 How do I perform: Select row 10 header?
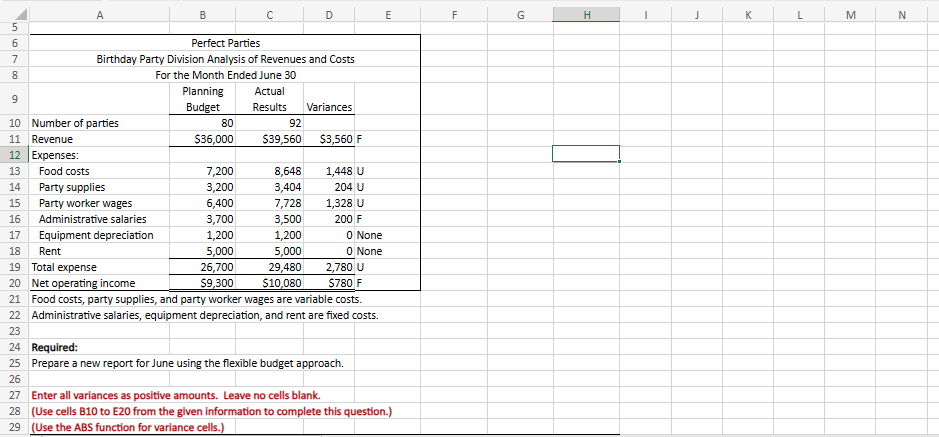click(15, 123)
